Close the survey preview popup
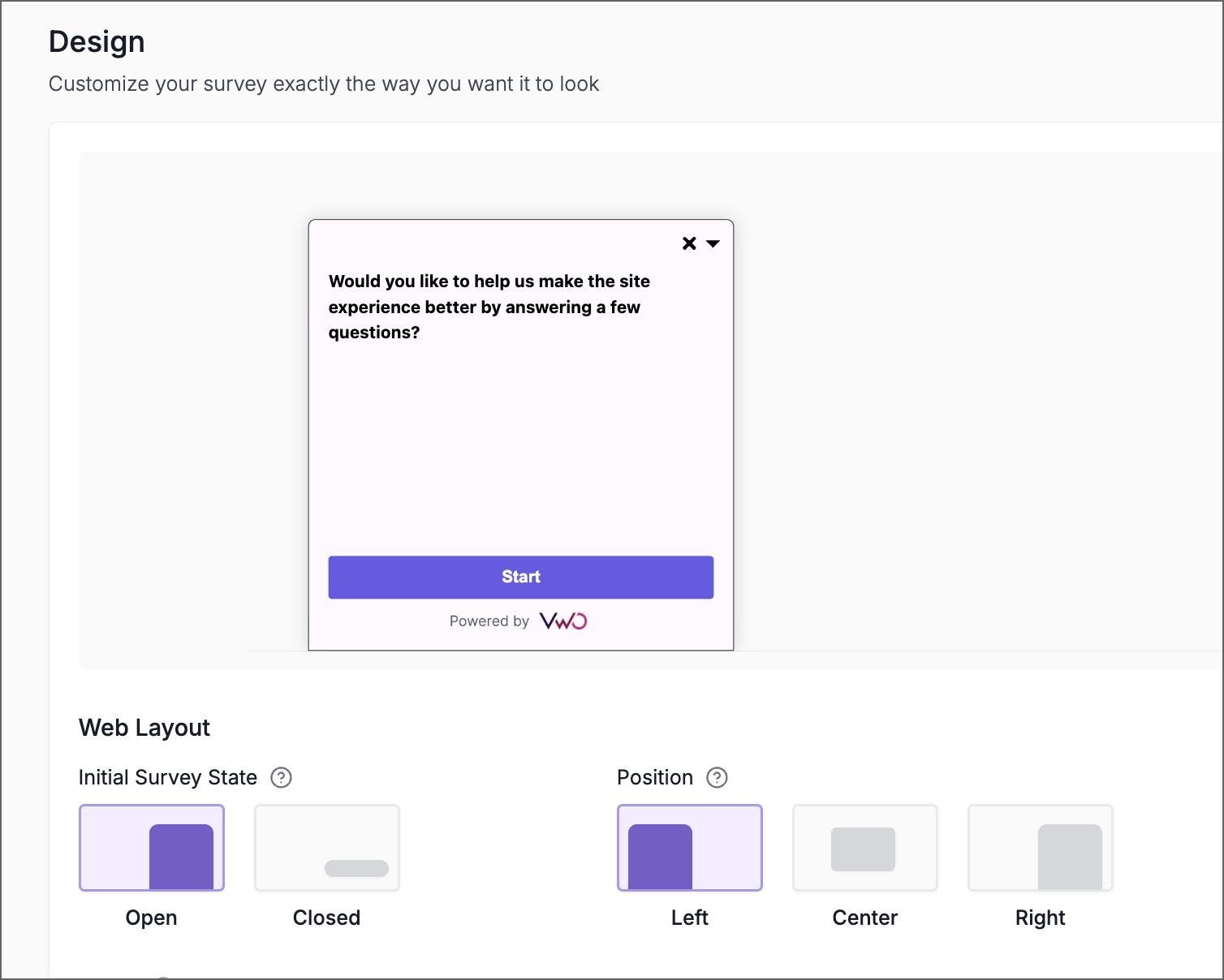Image resolution: width=1224 pixels, height=980 pixels. coord(689,243)
